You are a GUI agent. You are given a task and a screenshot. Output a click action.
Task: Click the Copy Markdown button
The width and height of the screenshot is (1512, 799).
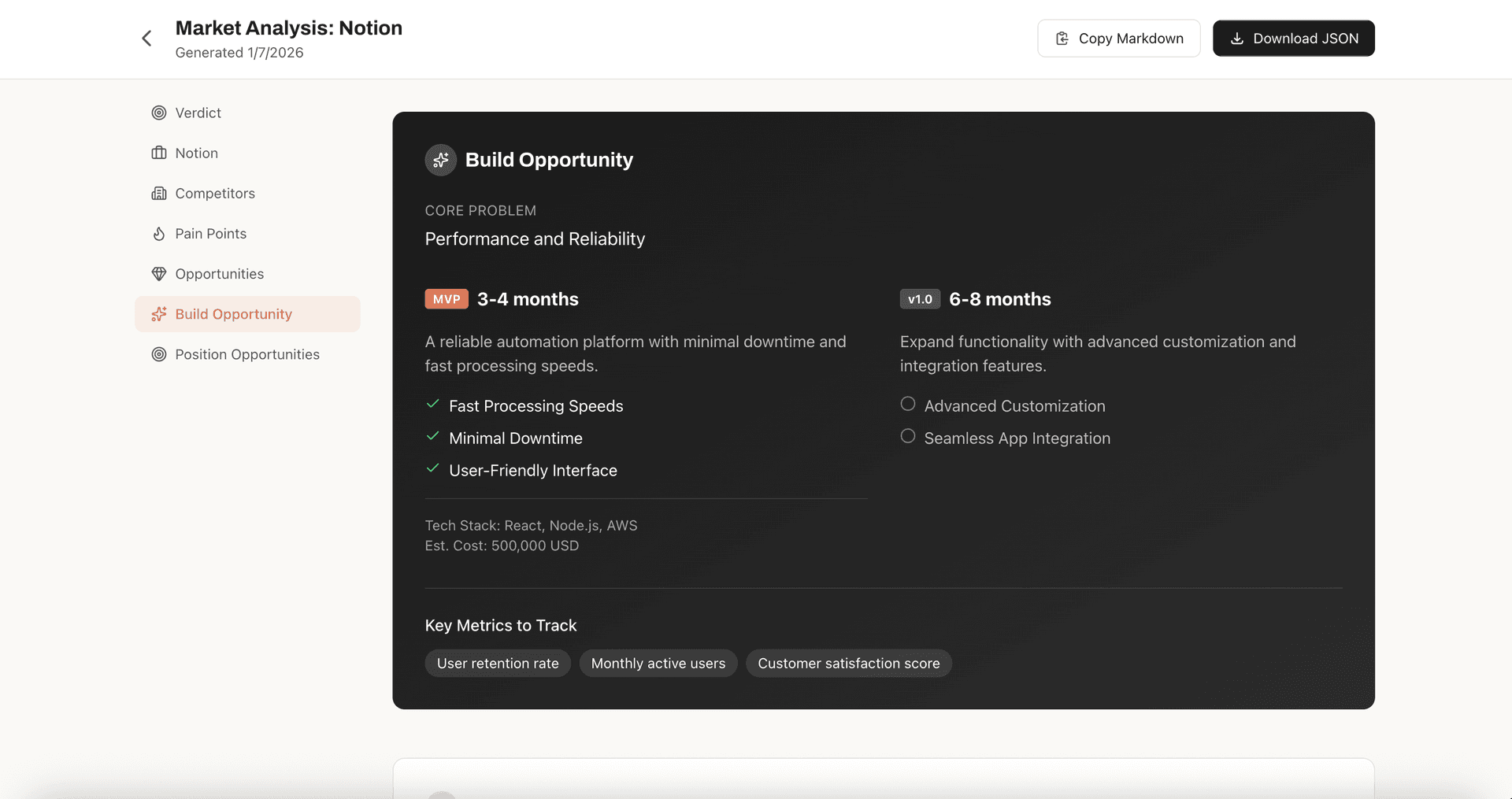coord(1118,38)
